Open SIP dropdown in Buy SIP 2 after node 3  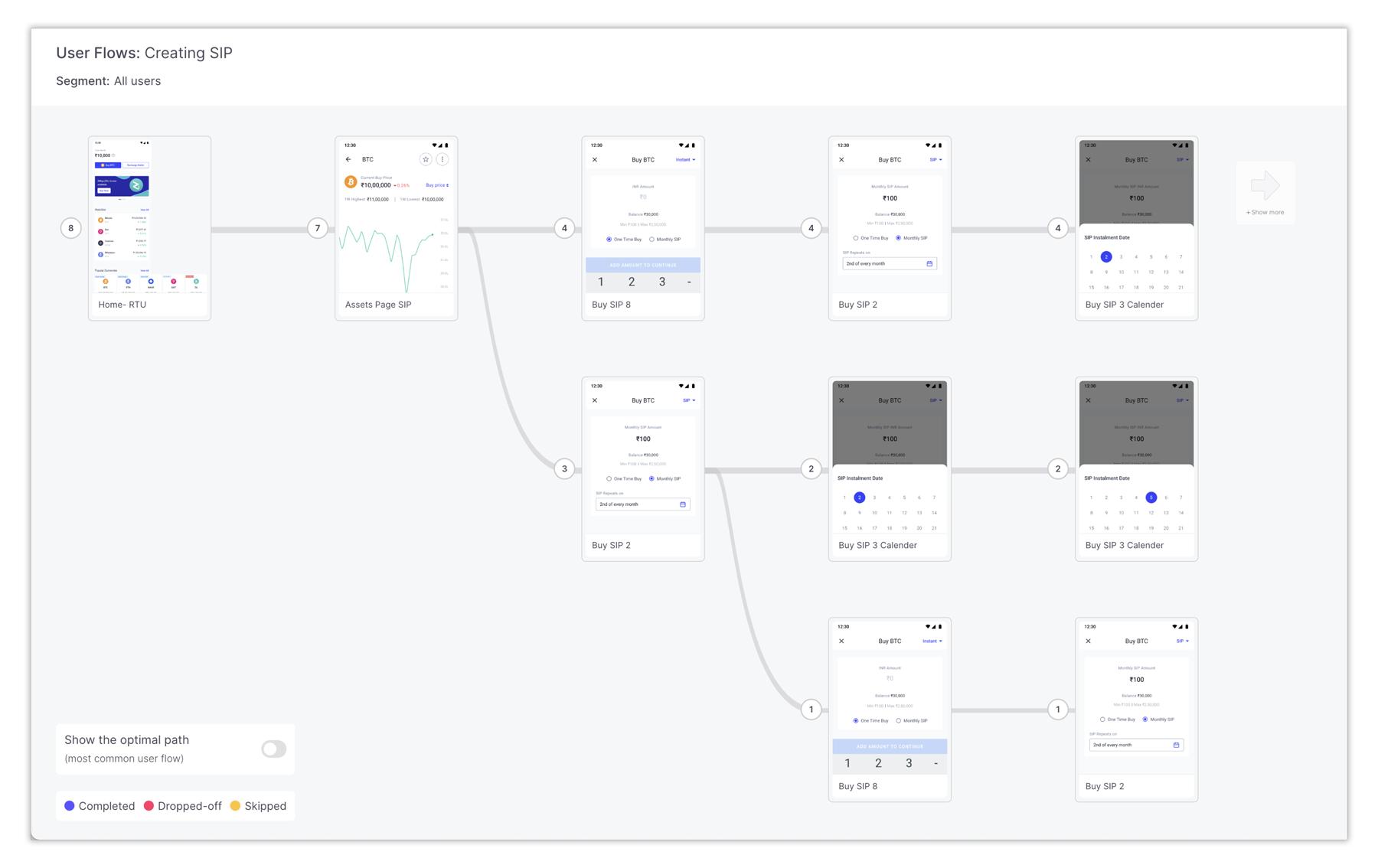click(x=689, y=400)
